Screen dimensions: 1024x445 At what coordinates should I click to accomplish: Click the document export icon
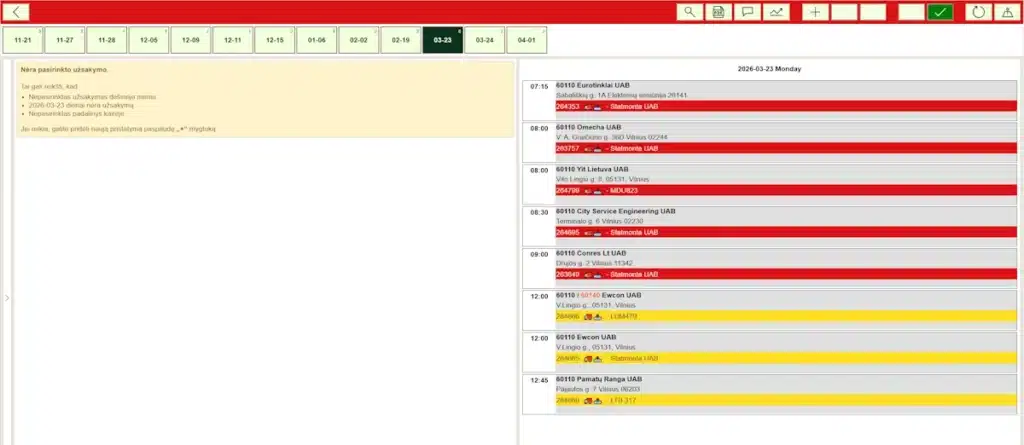point(718,12)
